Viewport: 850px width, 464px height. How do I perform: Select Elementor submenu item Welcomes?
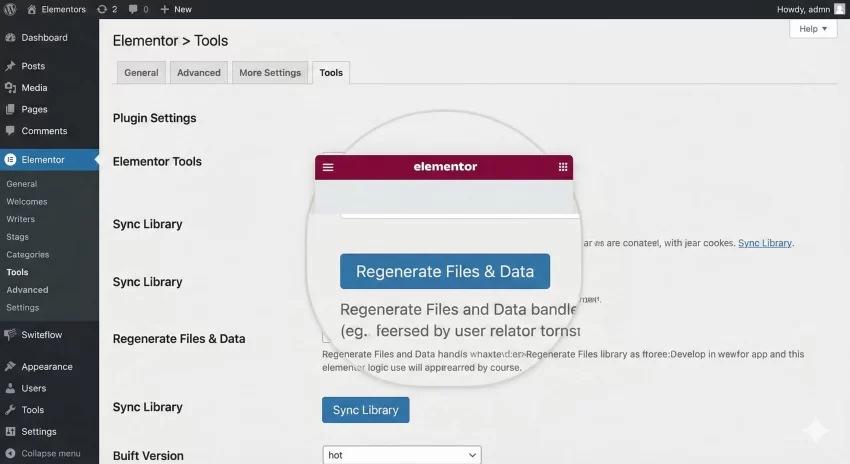(x=27, y=202)
